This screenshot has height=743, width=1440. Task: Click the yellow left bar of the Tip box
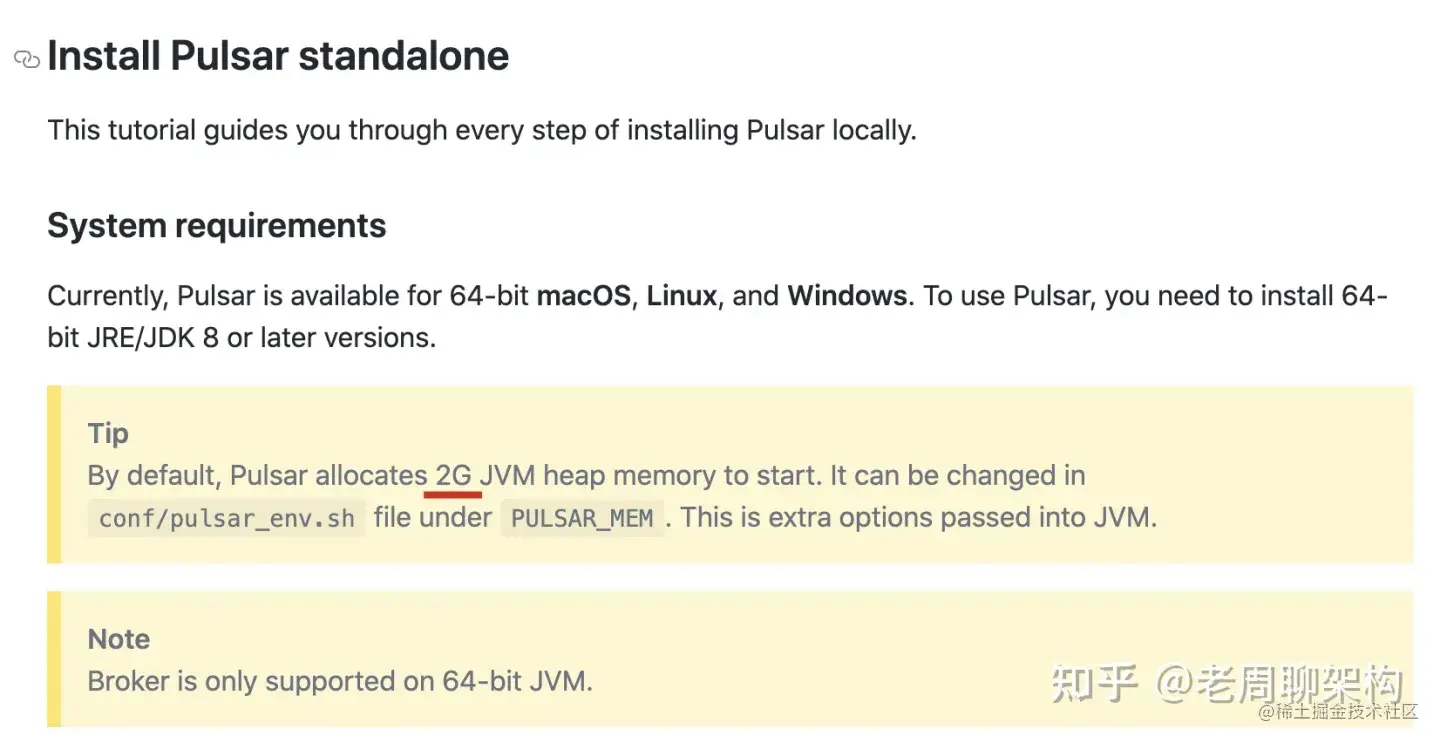(54, 474)
